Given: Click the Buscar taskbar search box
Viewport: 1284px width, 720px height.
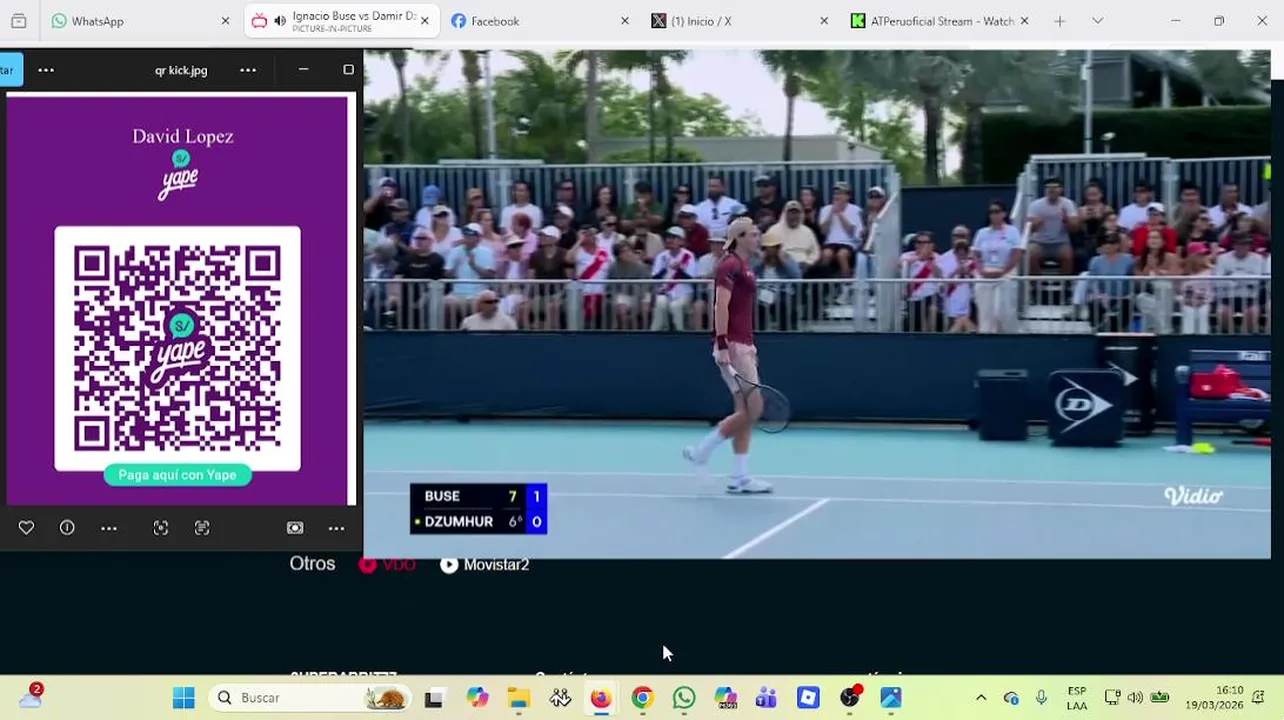Looking at the screenshot, I should click(x=310, y=698).
